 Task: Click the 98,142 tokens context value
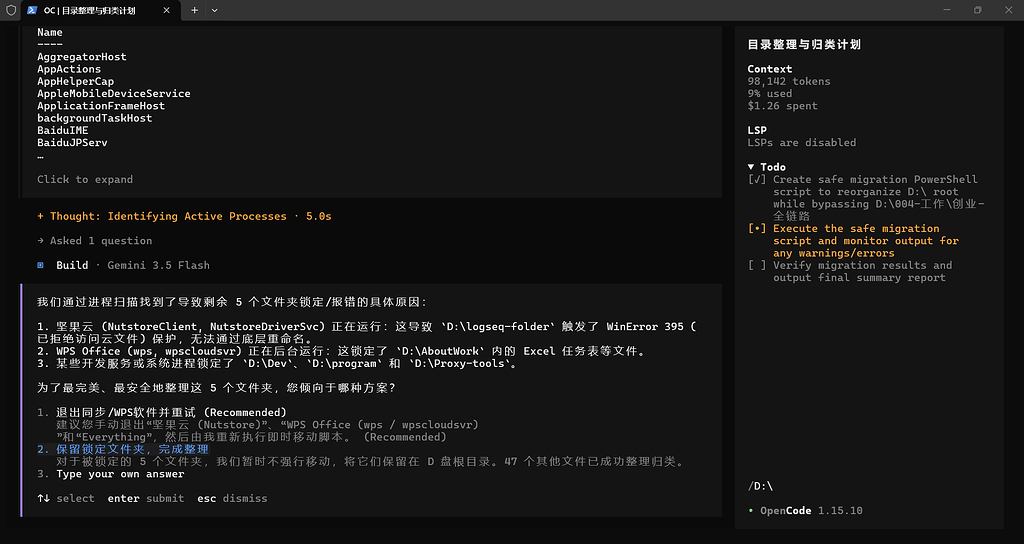pyautogui.click(x=789, y=82)
